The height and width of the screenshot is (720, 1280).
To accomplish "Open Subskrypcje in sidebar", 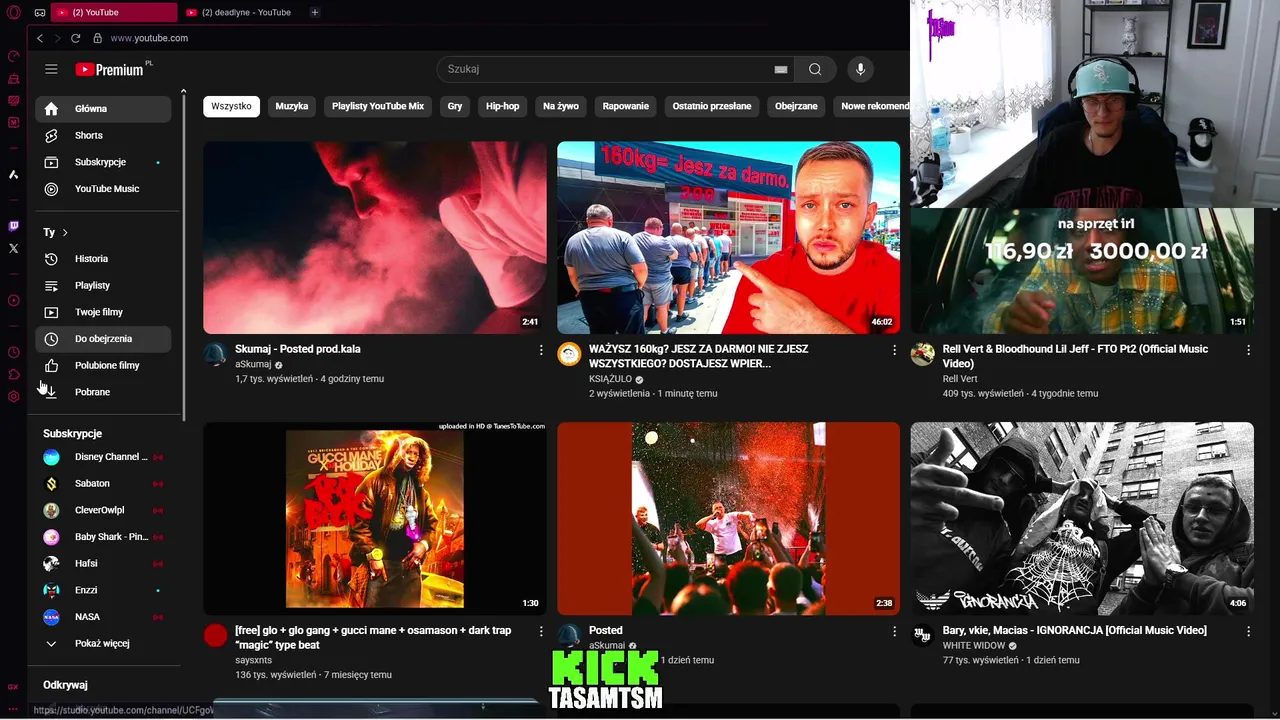I will (x=103, y=162).
